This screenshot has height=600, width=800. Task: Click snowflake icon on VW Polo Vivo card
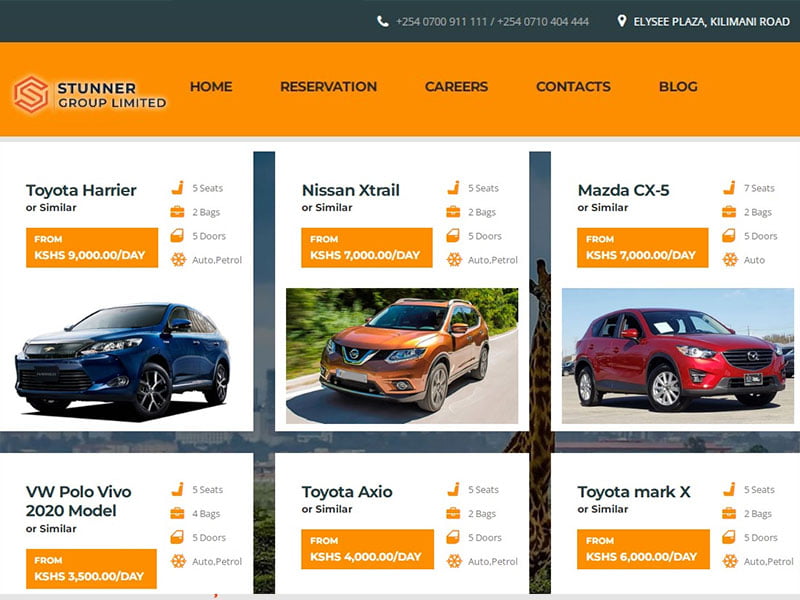pos(178,561)
